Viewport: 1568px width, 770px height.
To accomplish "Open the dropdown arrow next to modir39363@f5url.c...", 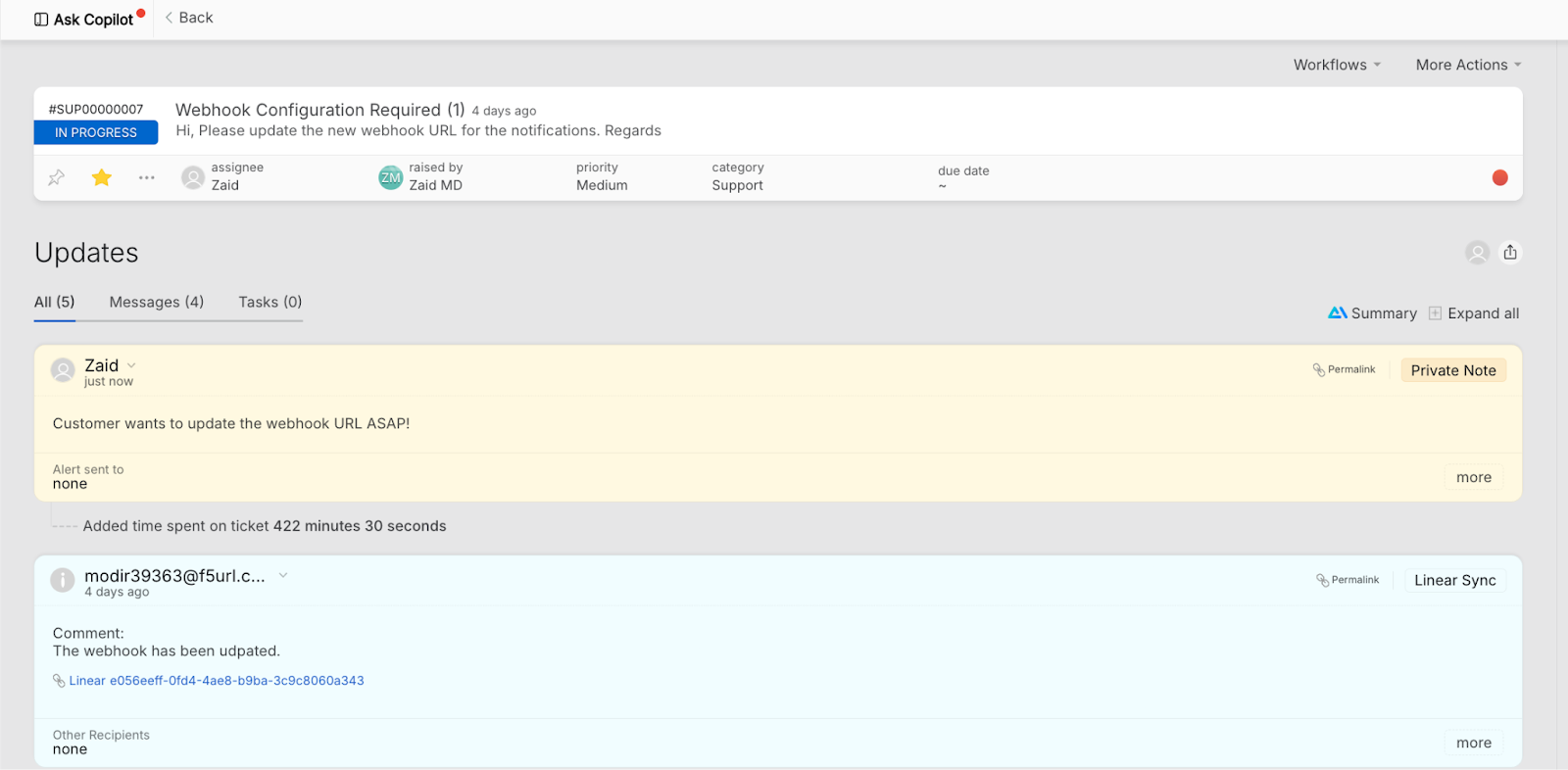I will click(x=283, y=575).
